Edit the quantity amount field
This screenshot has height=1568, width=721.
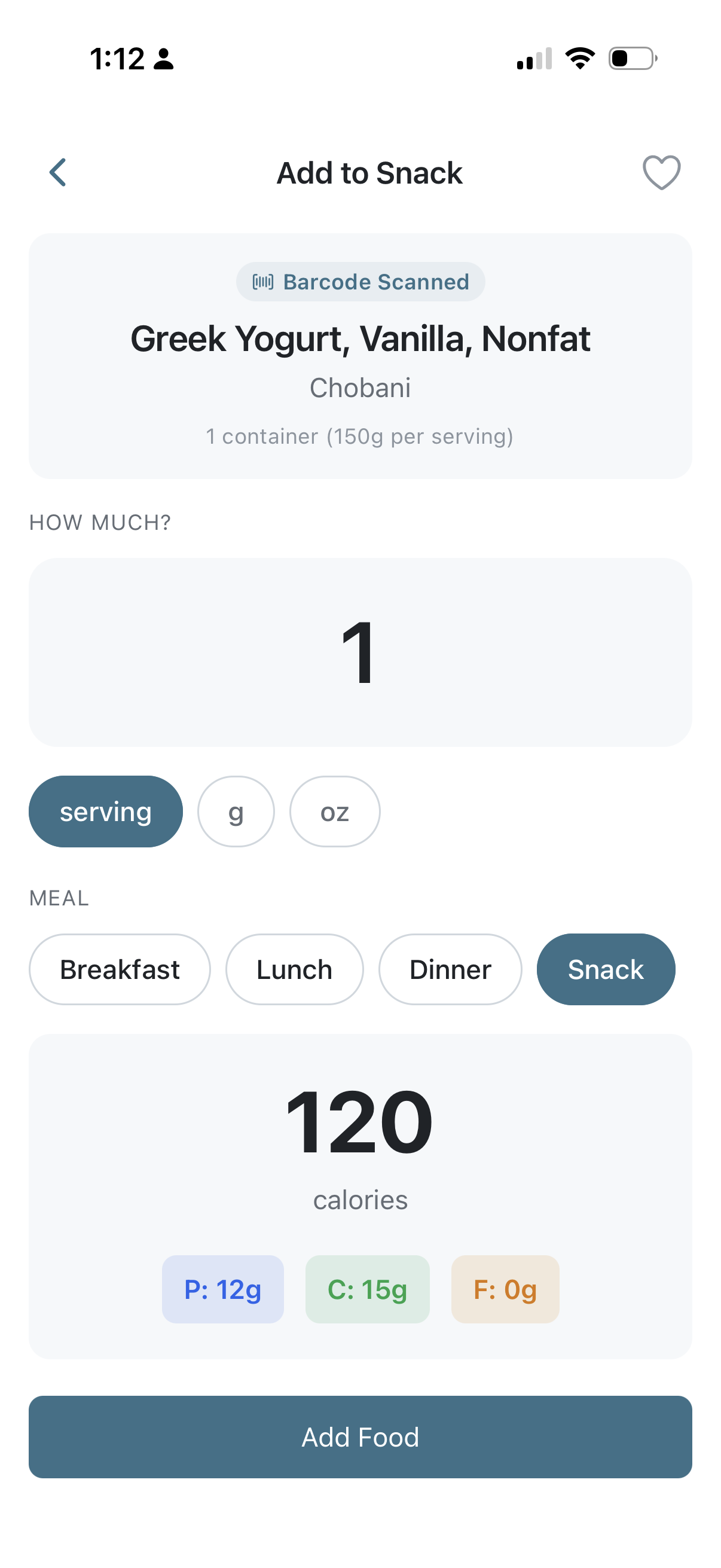[x=360, y=652]
